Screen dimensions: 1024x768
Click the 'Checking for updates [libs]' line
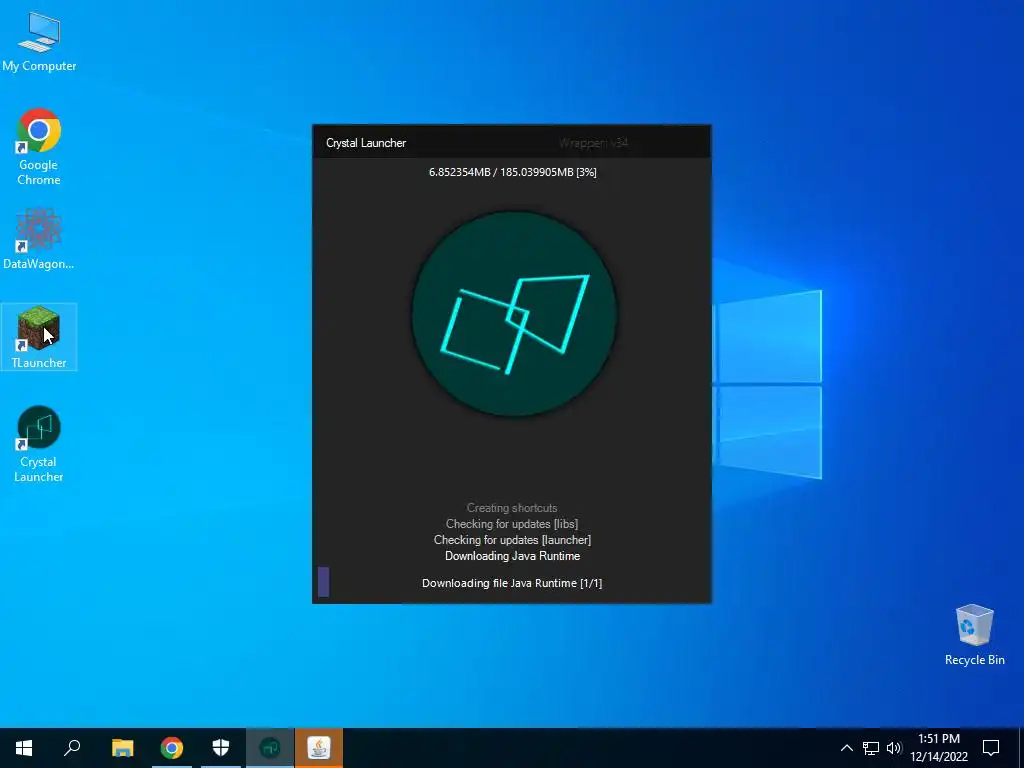pos(512,524)
